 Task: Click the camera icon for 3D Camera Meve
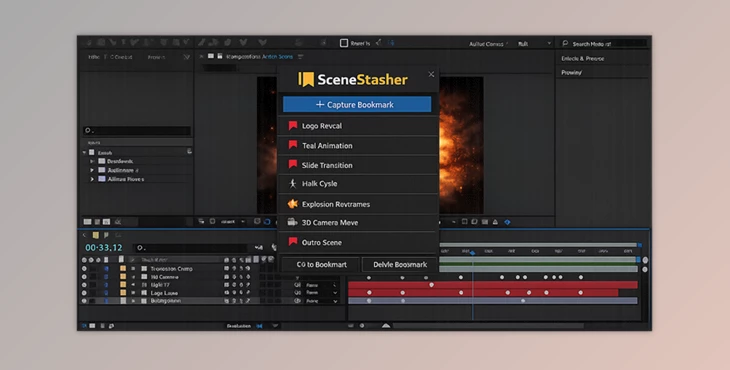tap(292, 222)
